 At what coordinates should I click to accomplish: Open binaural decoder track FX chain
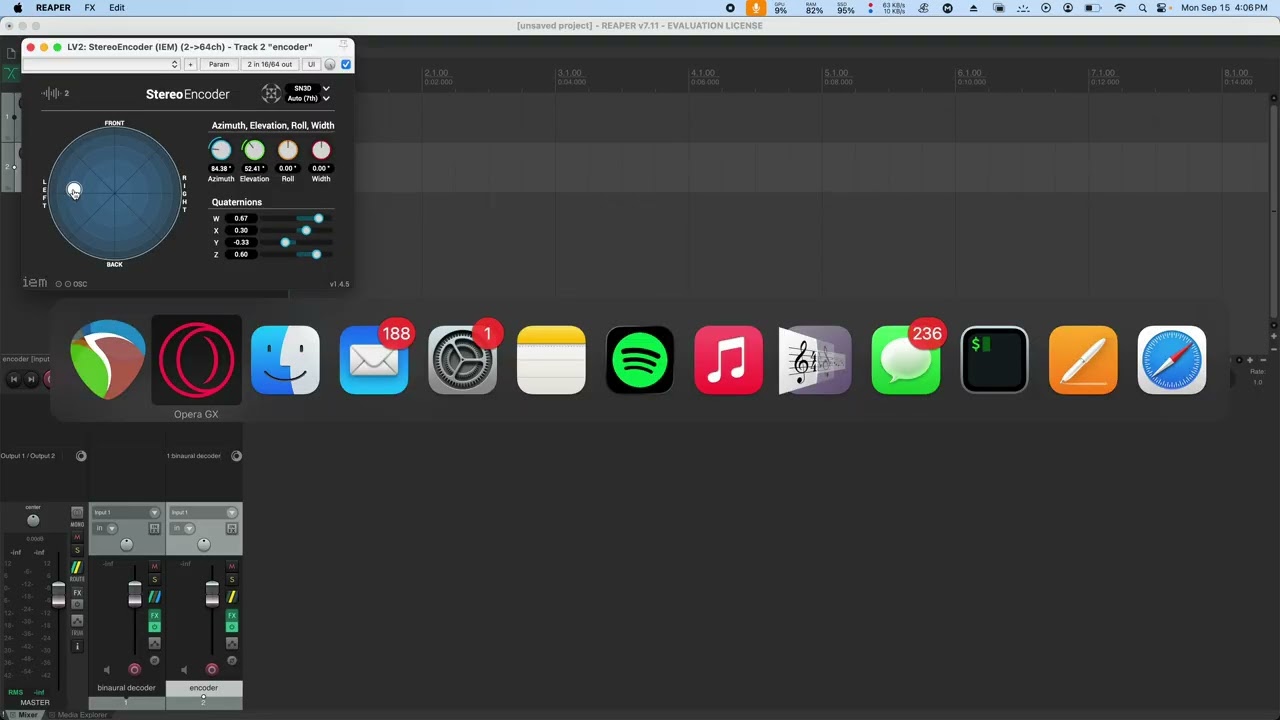click(x=155, y=615)
